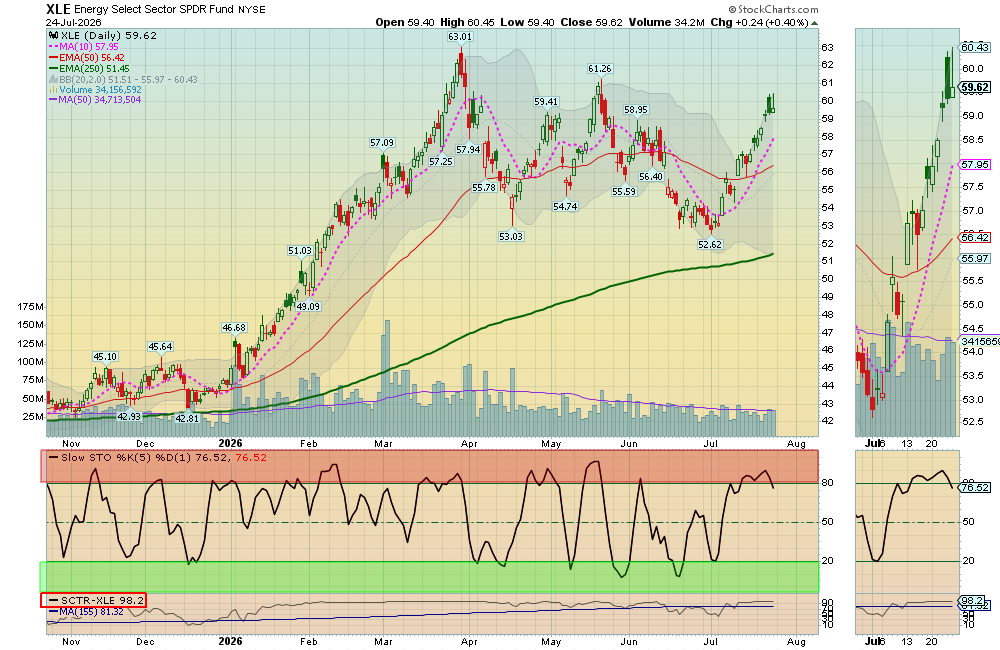Click the 76.52 stochastic tag in zoom panel
Image resolution: width=1000 pixels, height=650 pixels.
[975, 487]
